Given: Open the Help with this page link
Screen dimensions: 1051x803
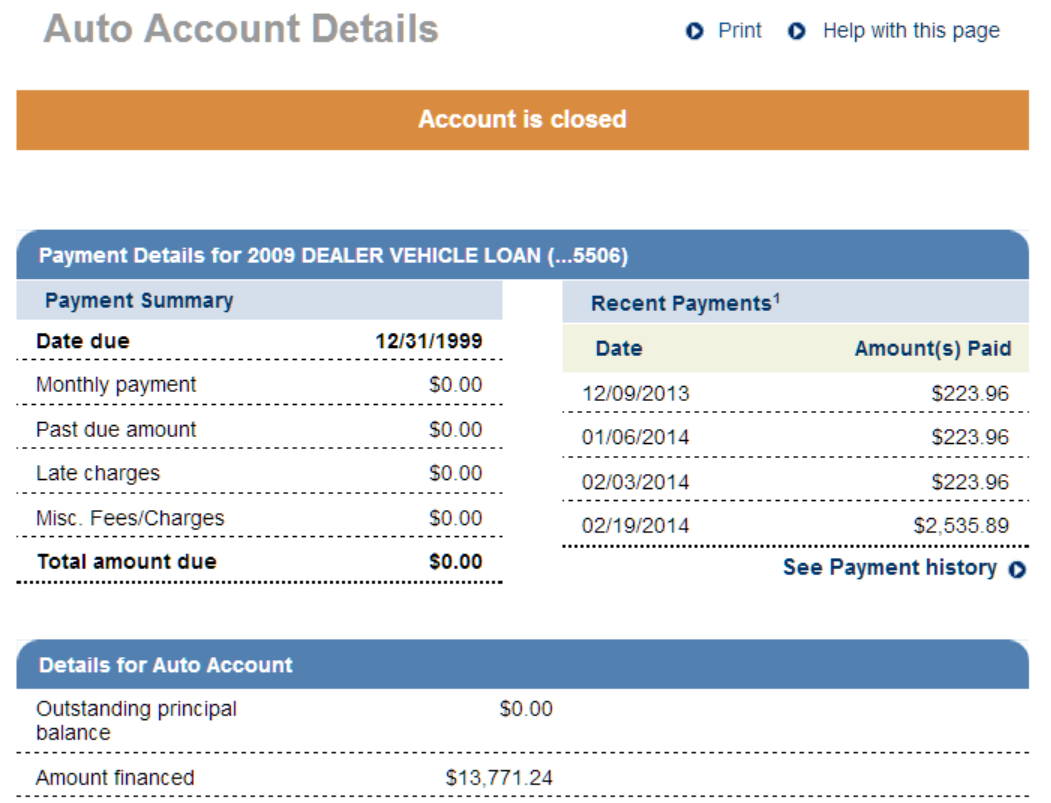Looking at the screenshot, I should [x=911, y=31].
